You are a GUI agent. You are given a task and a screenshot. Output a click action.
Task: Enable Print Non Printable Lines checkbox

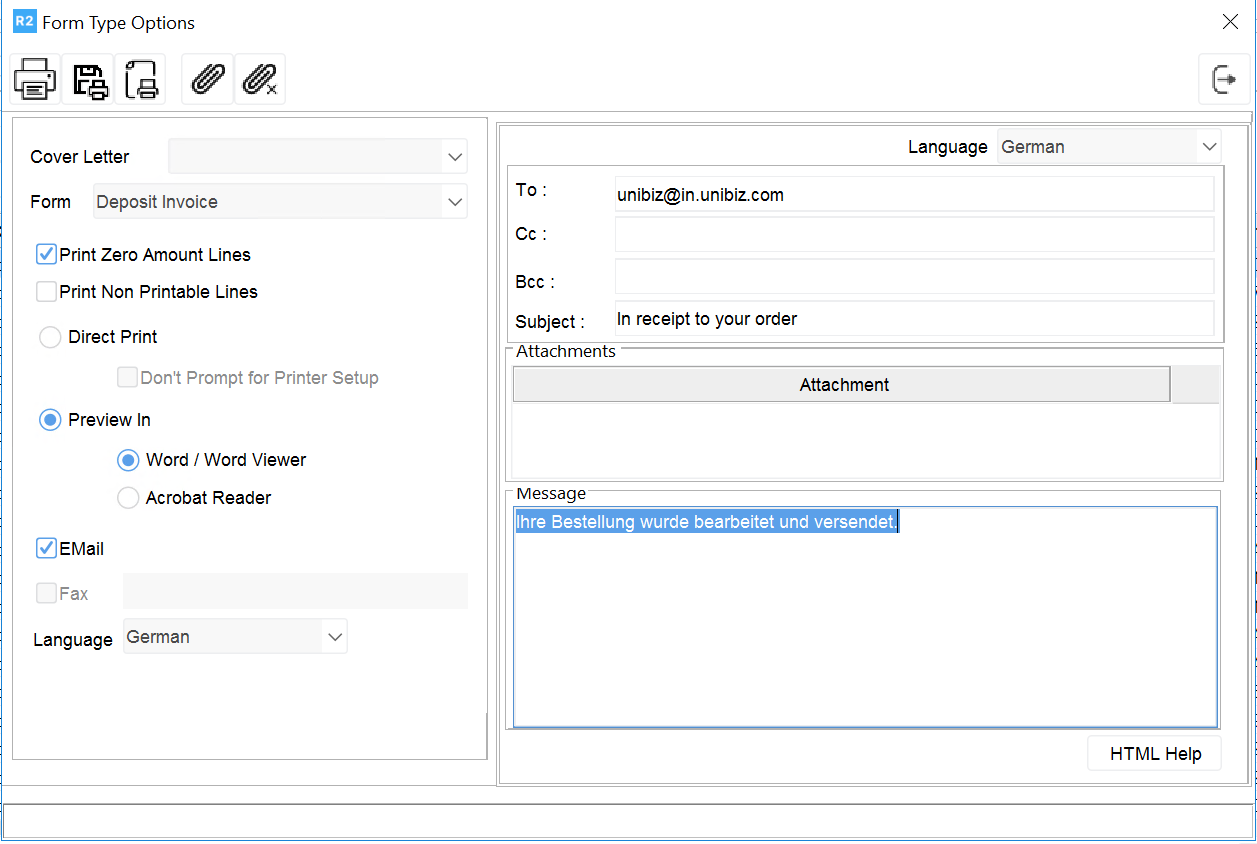[46, 292]
